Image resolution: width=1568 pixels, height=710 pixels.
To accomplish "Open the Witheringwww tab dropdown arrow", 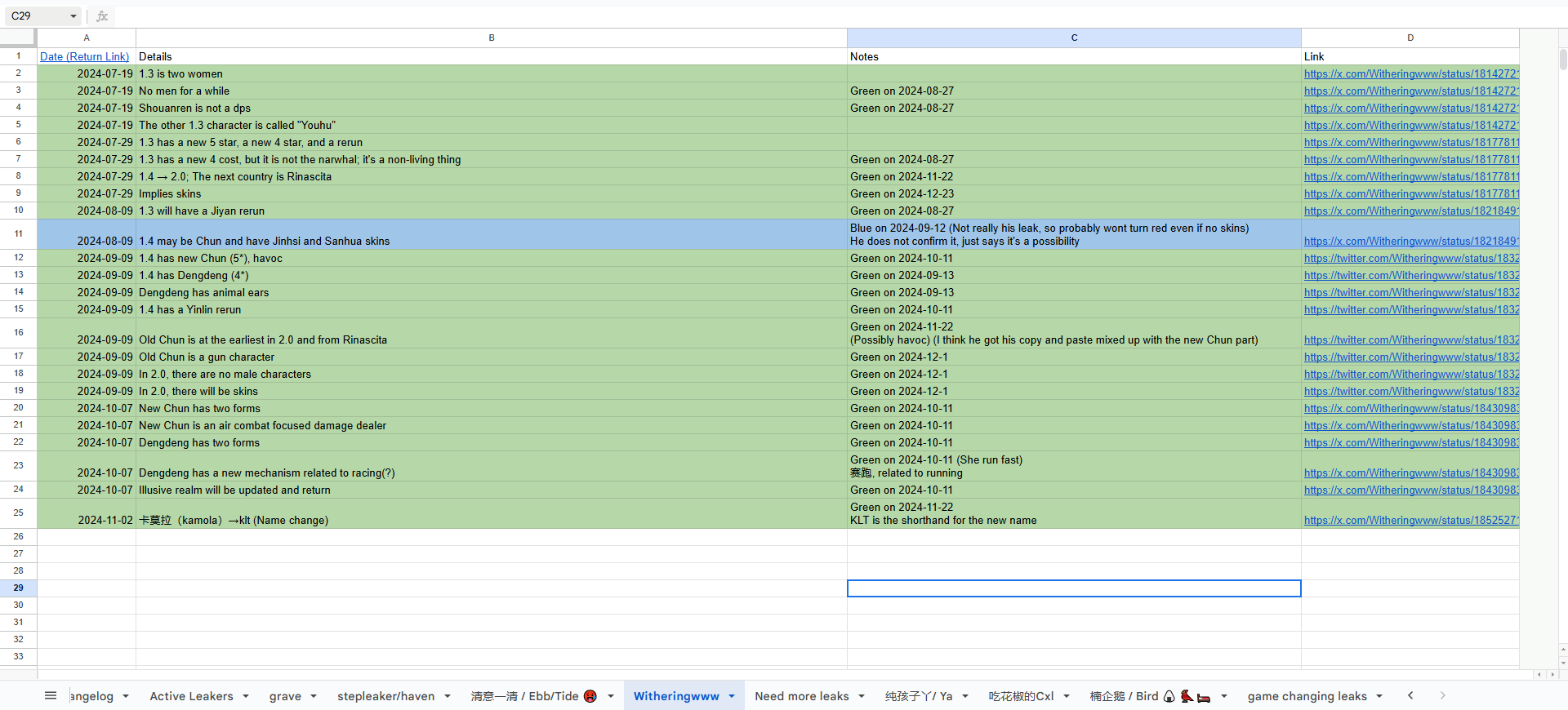I will 732,696.
